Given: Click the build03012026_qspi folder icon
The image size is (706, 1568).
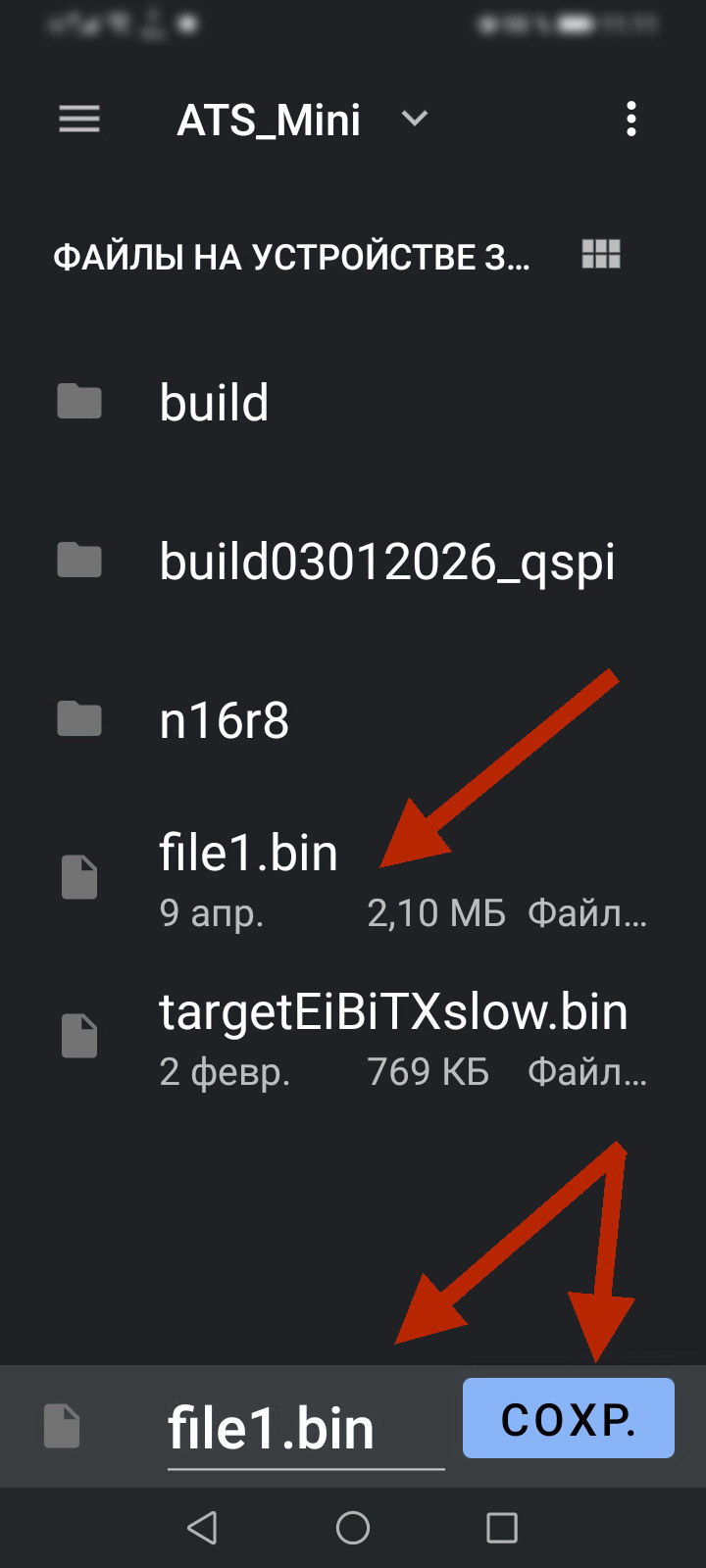Looking at the screenshot, I should [x=79, y=561].
